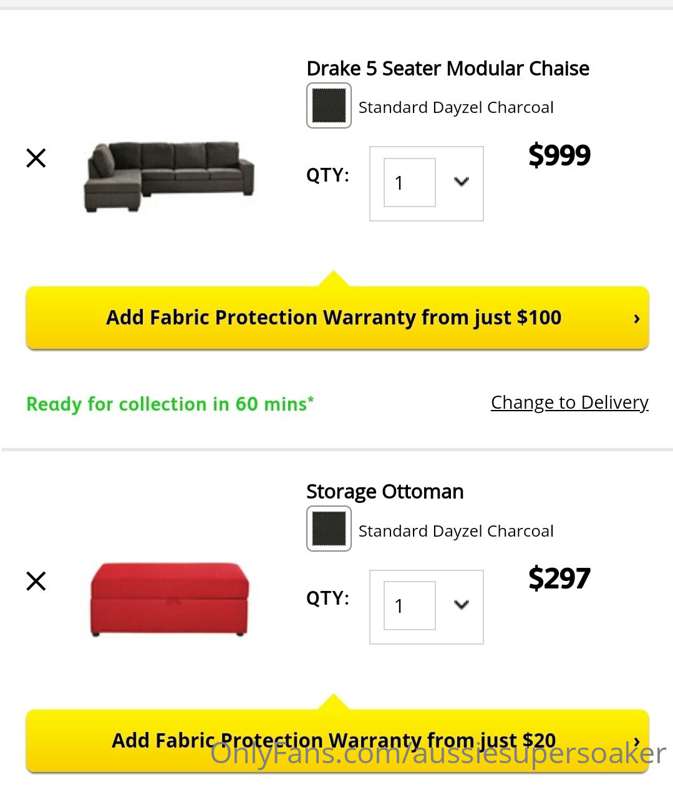Viewport: 673px width, 800px height.
Task: Click the Storage Ottoman quantity input field
Action: (x=410, y=606)
